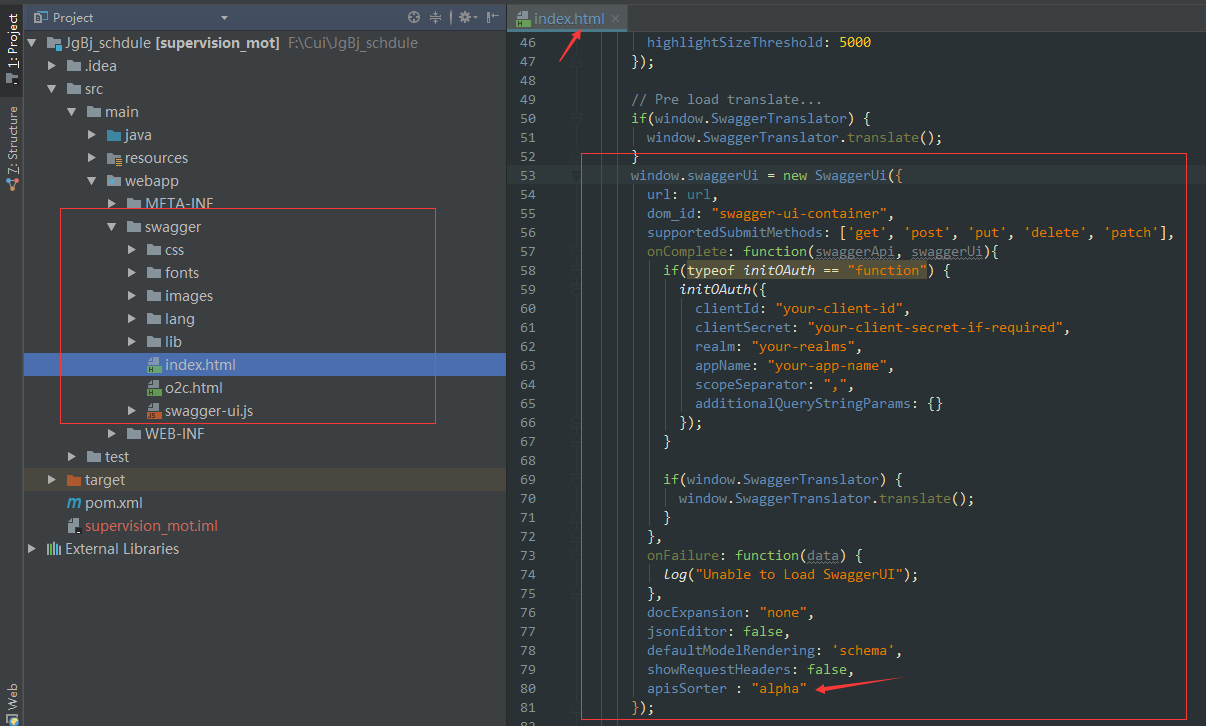The width and height of the screenshot is (1206, 726).
Task: Expand the External Libraries arrow
Action: 32,549
